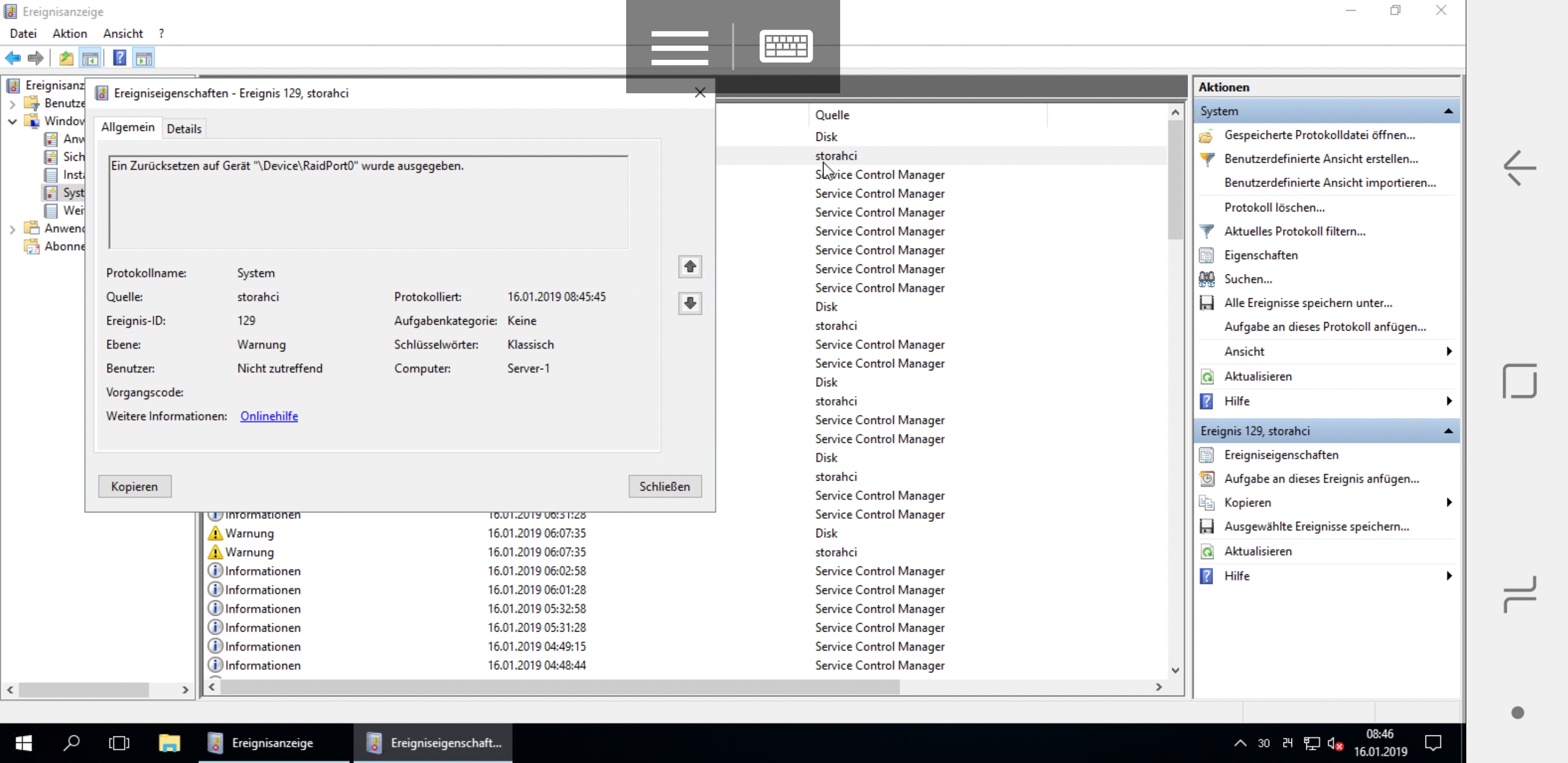1568x763 pixels.
Task: Click the blue help toolbar icon
Action: (x=119, y=58)
